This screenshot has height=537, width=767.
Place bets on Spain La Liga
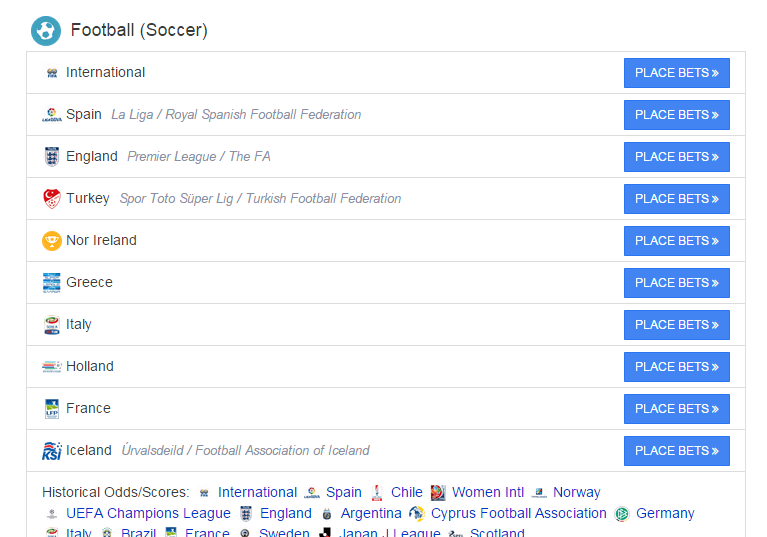pos(677,115)
